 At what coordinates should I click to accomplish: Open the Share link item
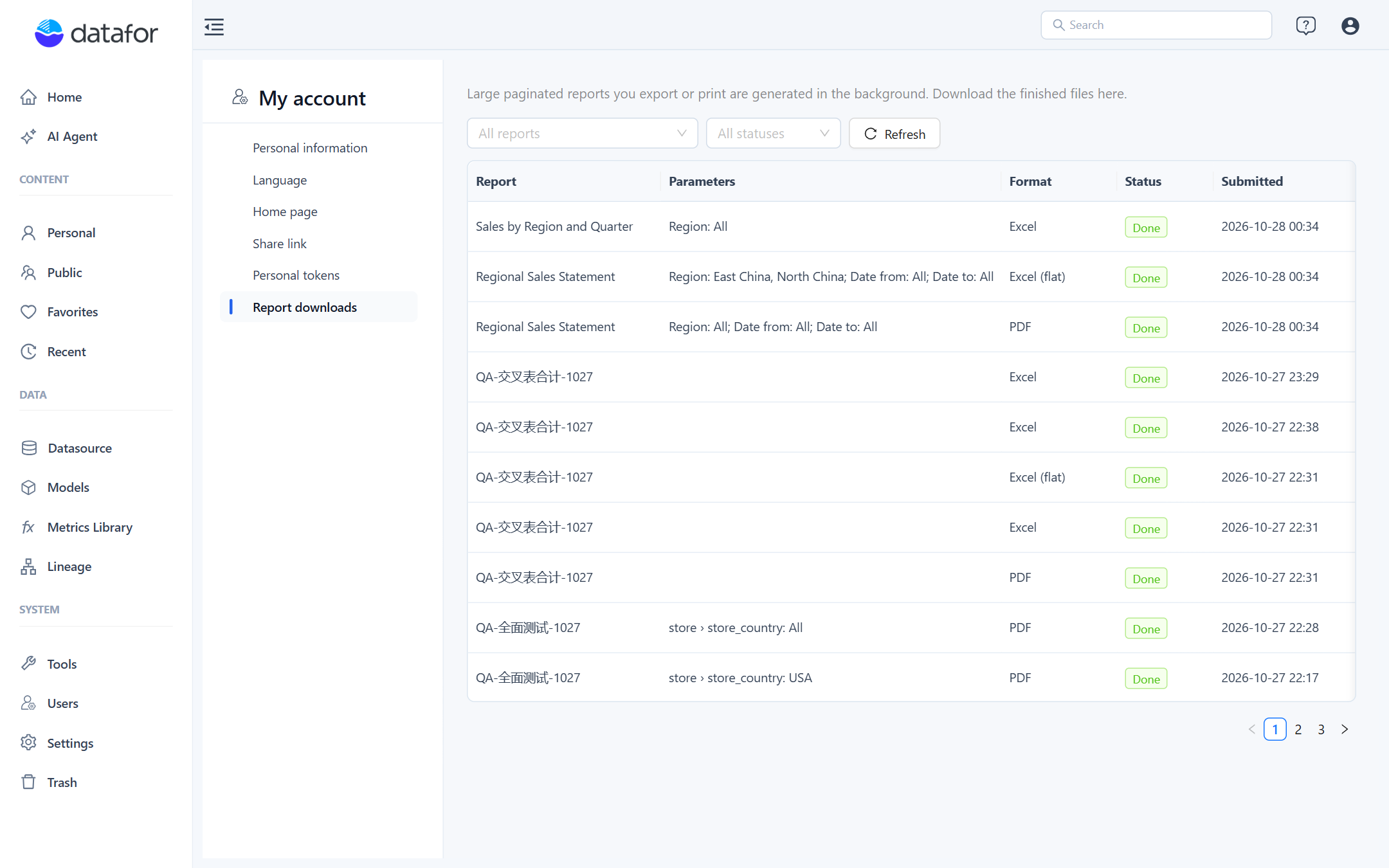(280, 244)
